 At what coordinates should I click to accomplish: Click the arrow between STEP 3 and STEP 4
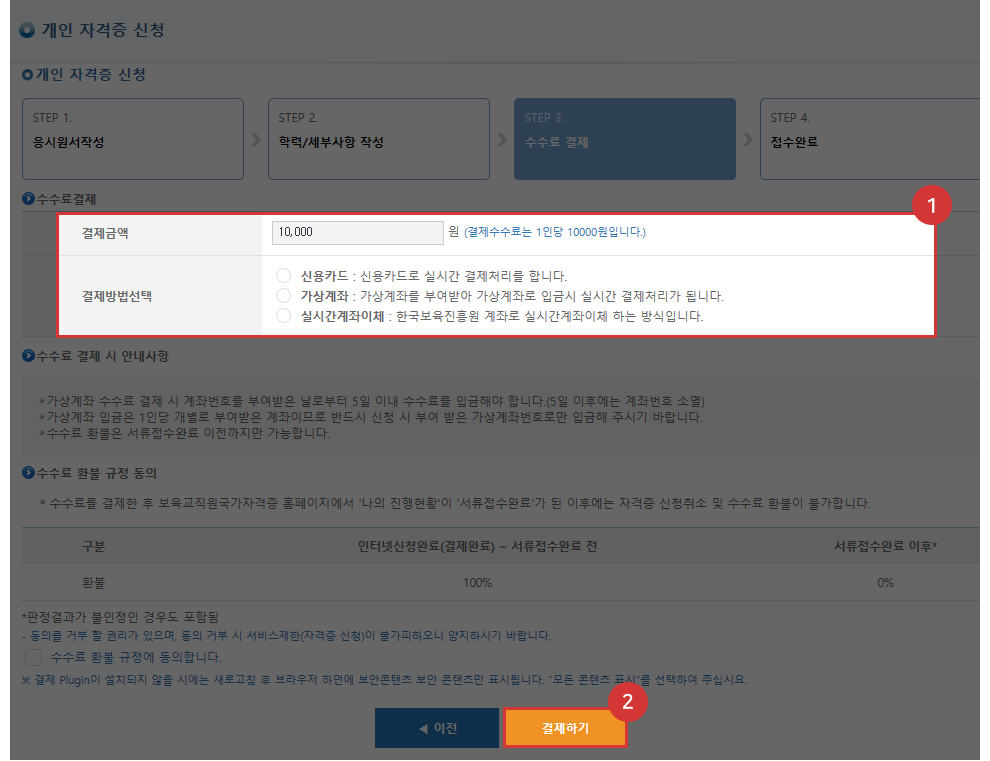click(x=748, y=139)
